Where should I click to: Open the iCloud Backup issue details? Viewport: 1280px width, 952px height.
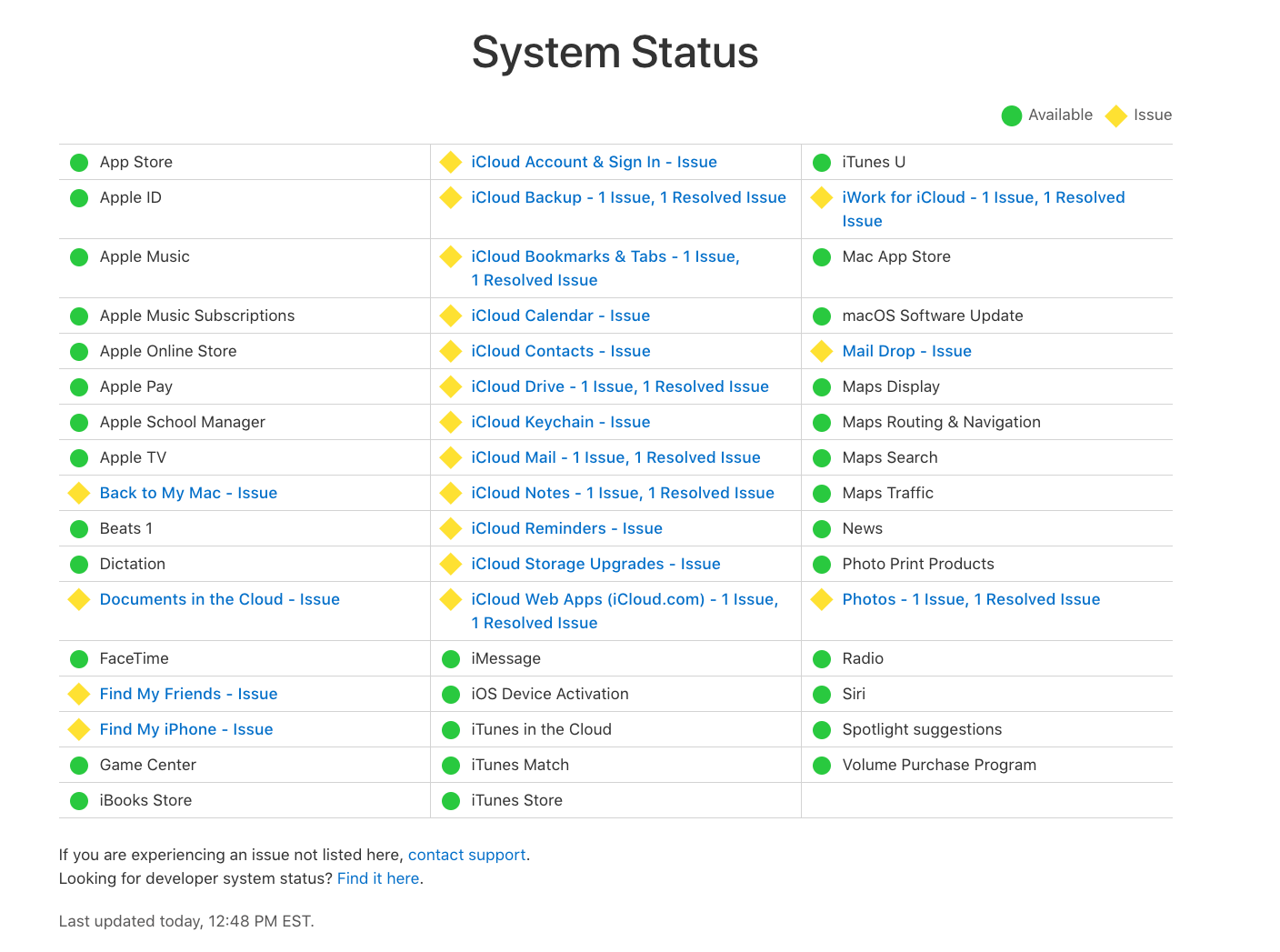click(628, 197)
